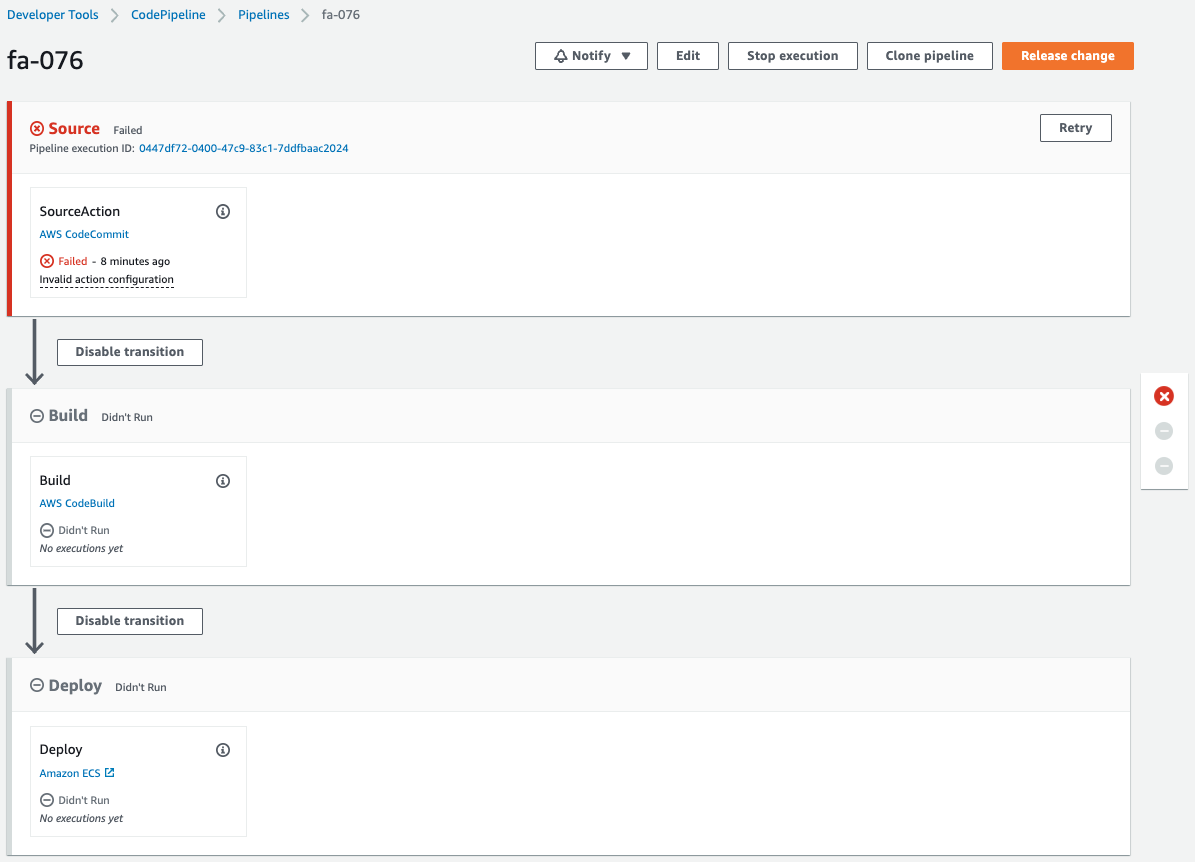Disable transition between Source and Build
The width and height of the screenshot is (1195, 862).
[x=130, y=352]
